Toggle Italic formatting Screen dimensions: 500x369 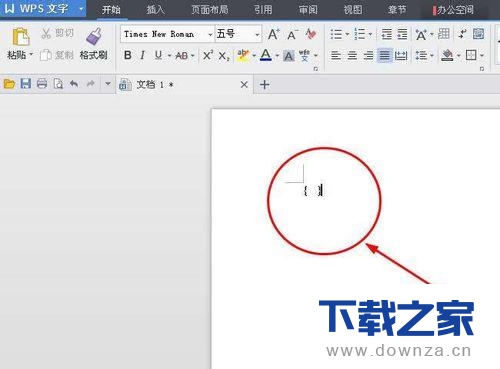(x=142, y=55)
